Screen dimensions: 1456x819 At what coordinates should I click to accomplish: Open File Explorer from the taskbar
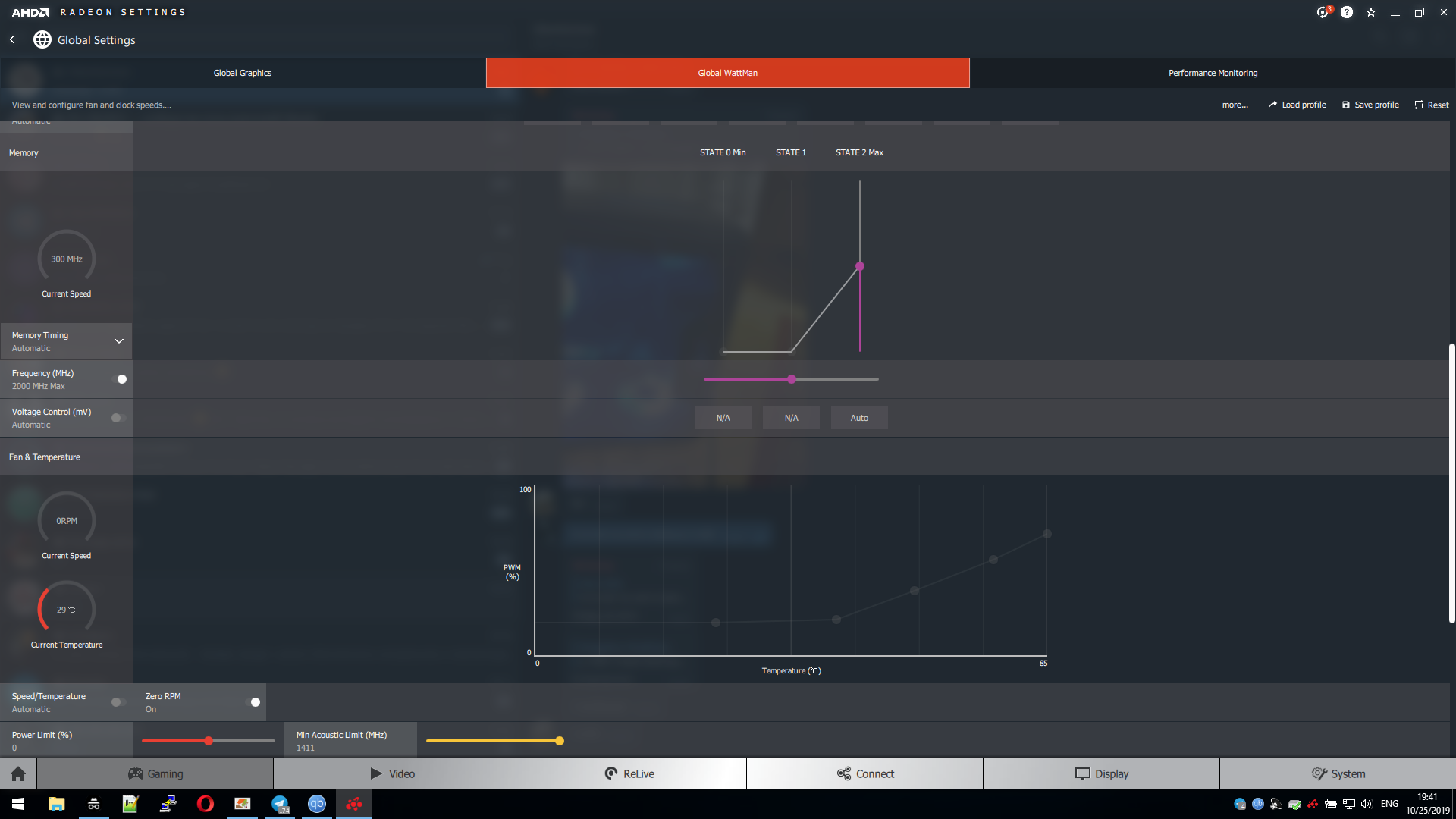pyautogui.click(x=57, y=804)
